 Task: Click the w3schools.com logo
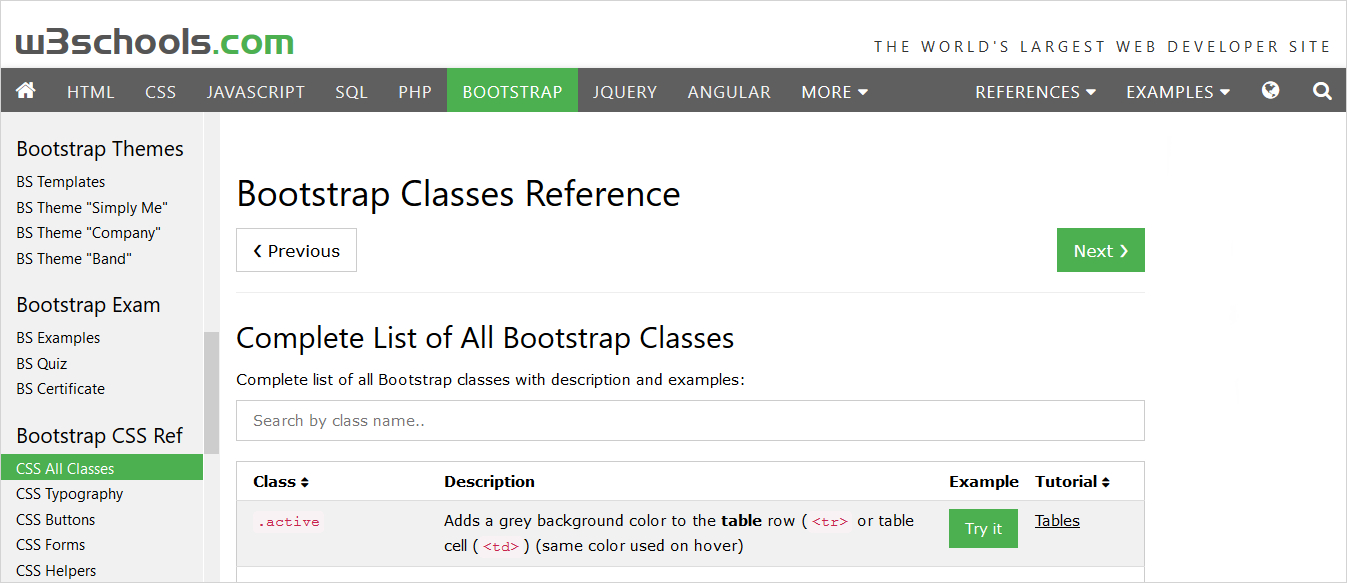click(x=155, y=42)
